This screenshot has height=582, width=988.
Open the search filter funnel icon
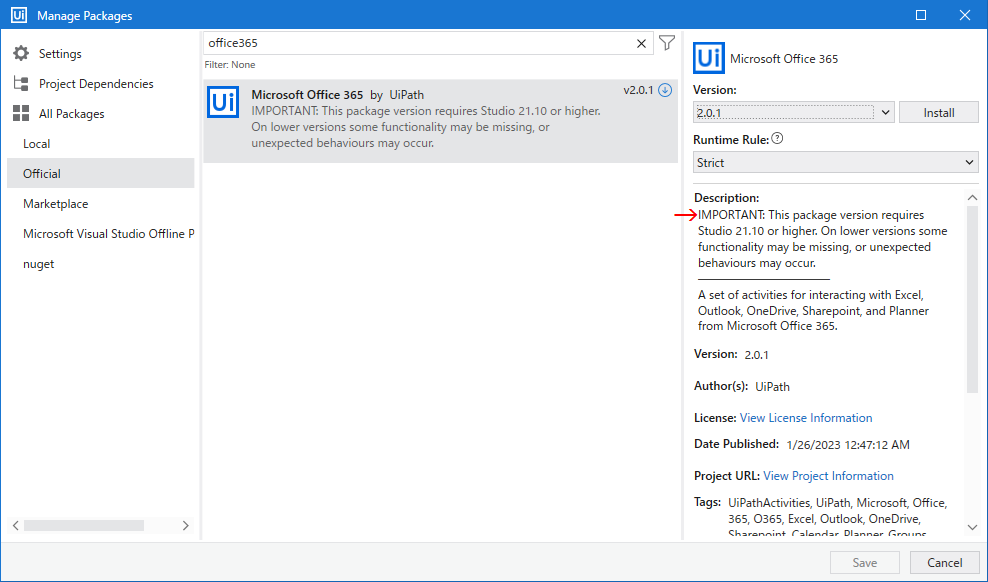pyautogui.click(x=667, y=43)
